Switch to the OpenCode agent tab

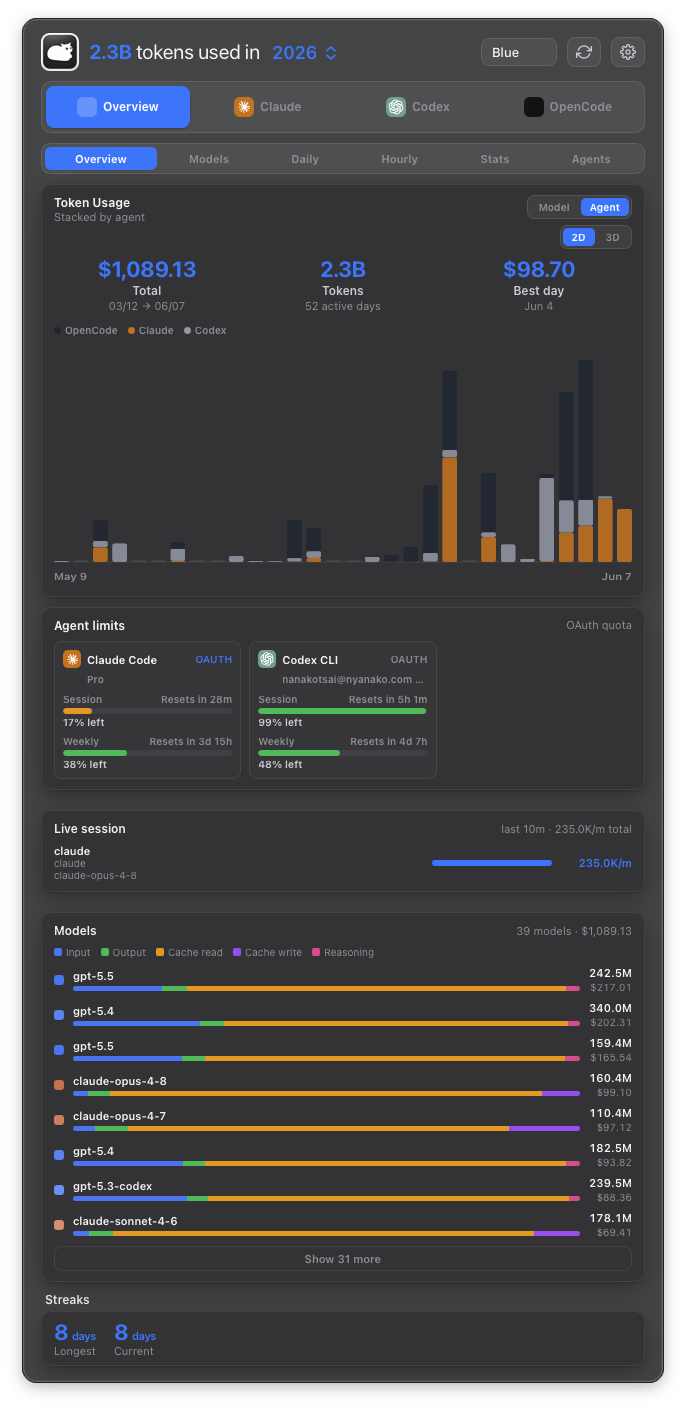[568, 107]
